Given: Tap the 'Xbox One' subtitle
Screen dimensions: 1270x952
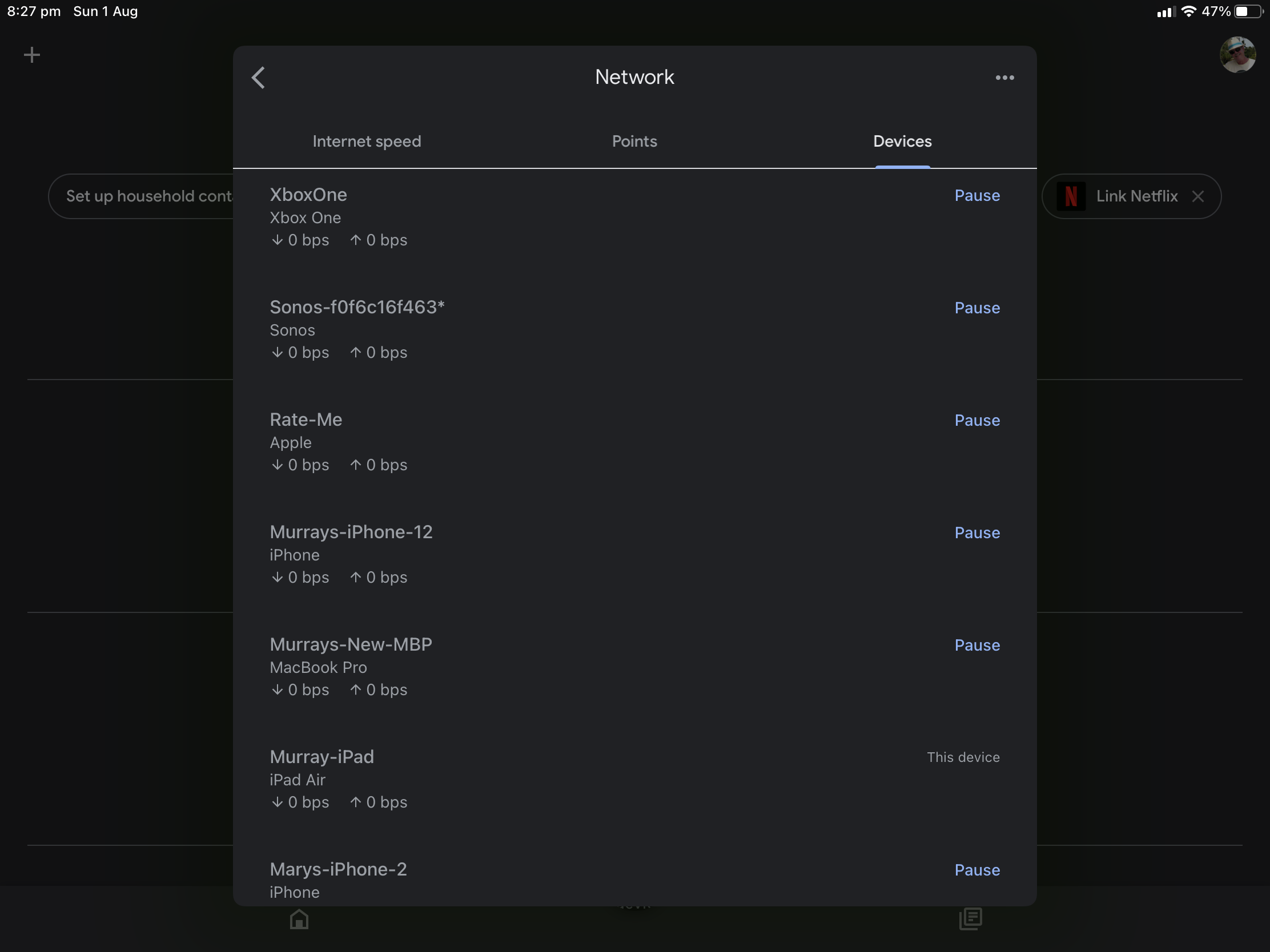Looking at the screenshot, I should (x=306, y=218).
